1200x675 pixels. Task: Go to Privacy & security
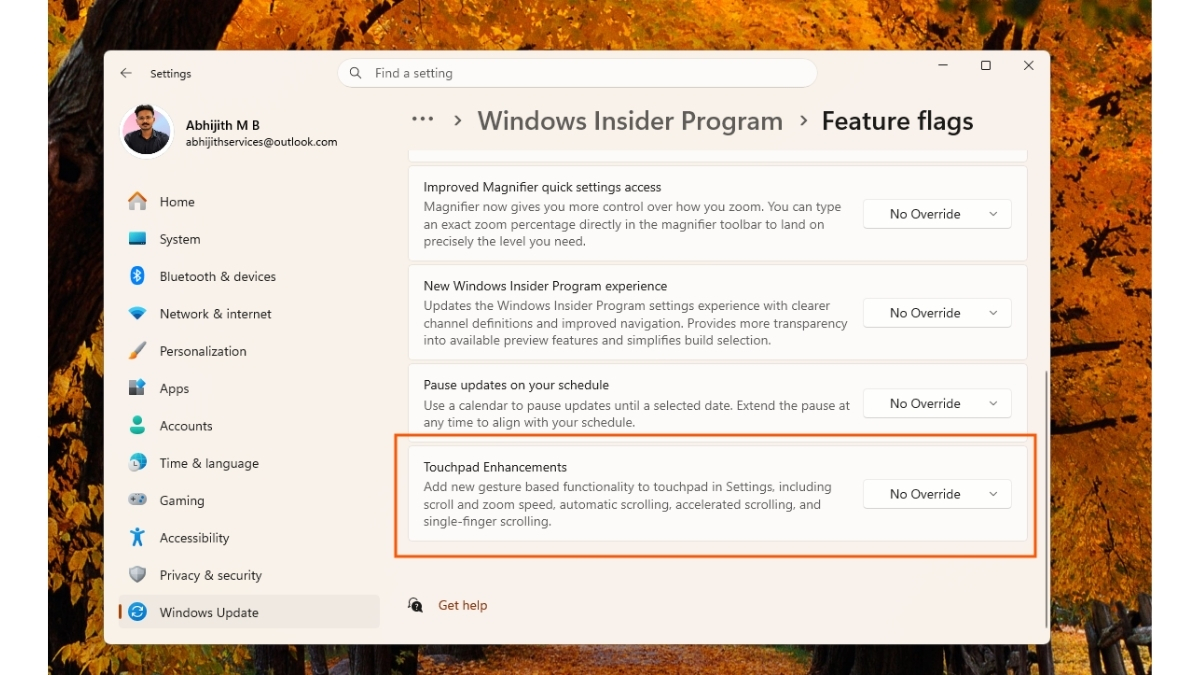[x=249, y=575]
